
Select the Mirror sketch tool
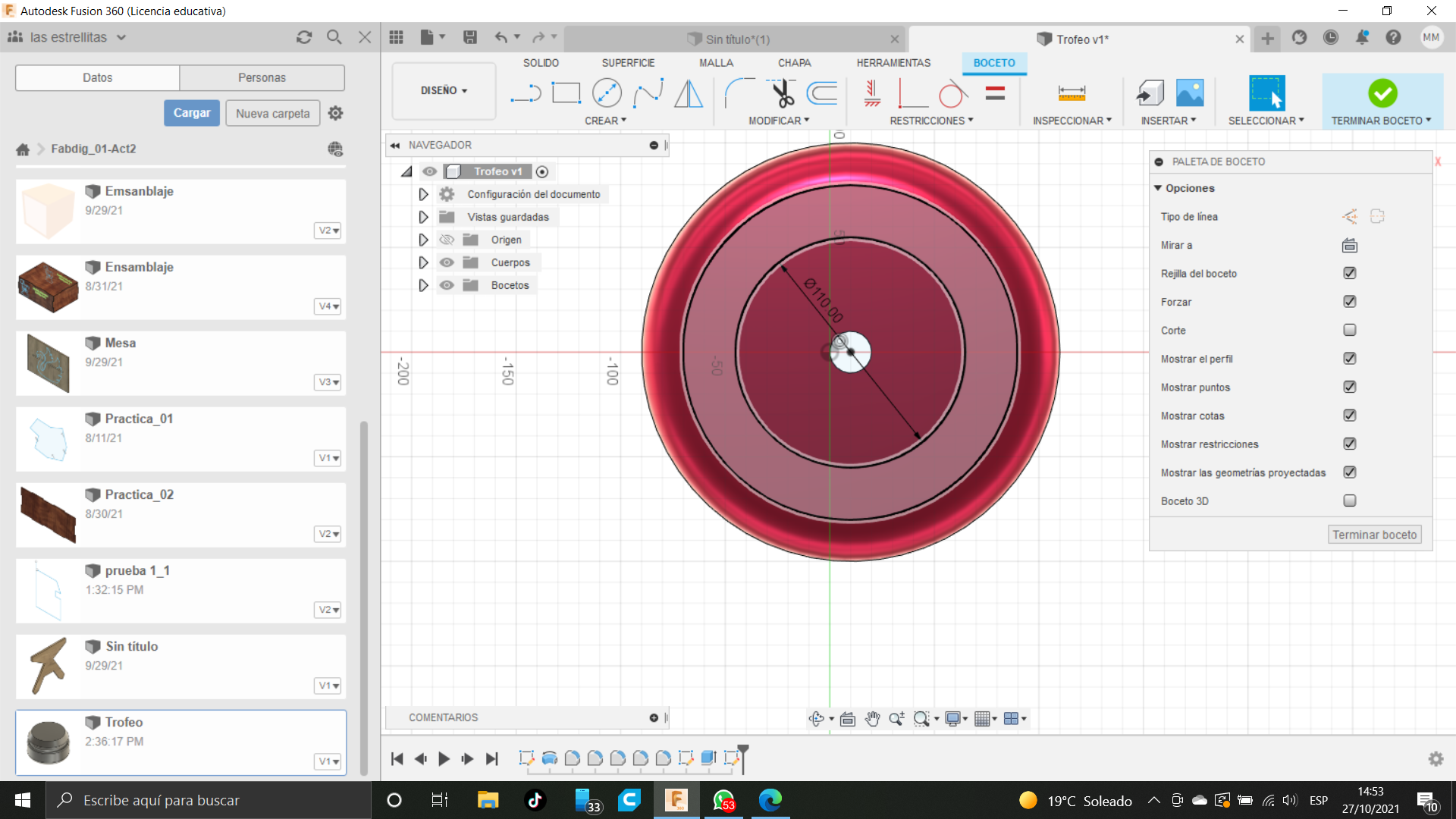pyautogui.click(x=689, y=93)
